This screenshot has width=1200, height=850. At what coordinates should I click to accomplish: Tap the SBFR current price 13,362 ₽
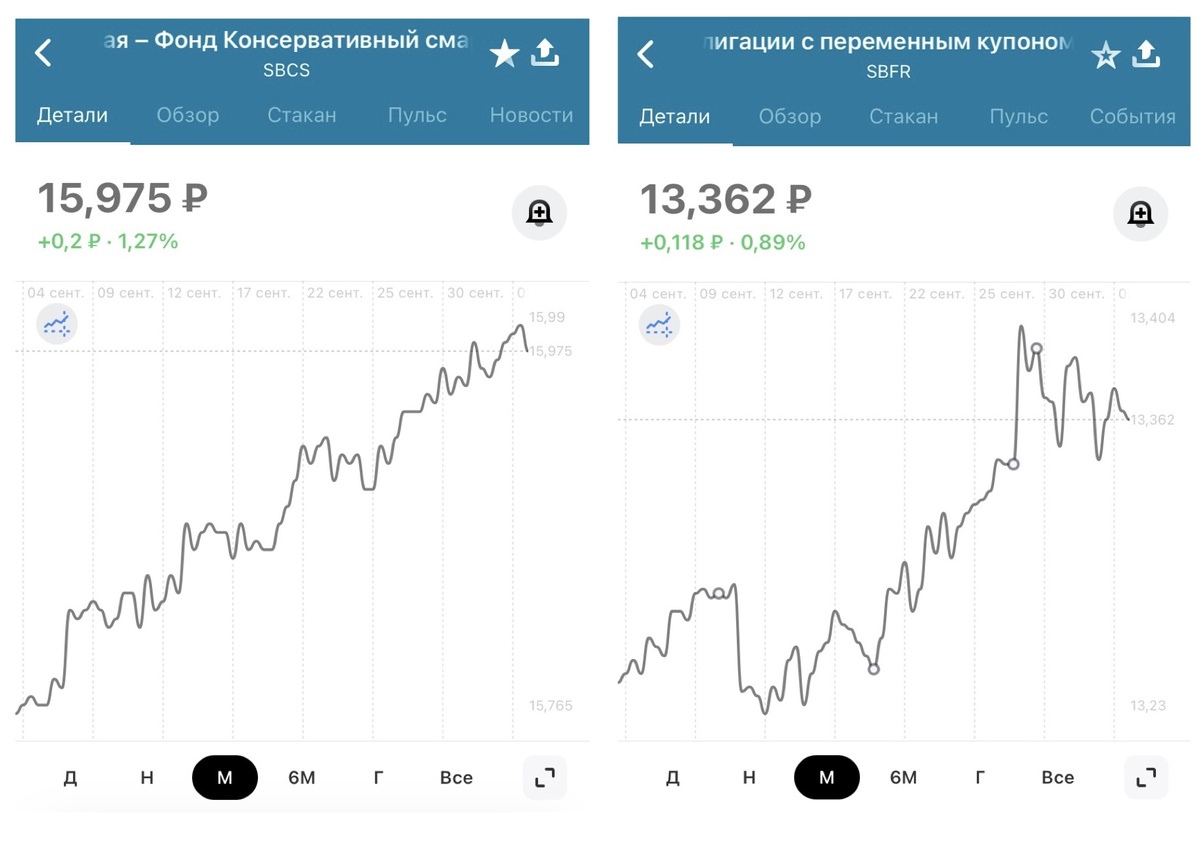pos(725,198)
